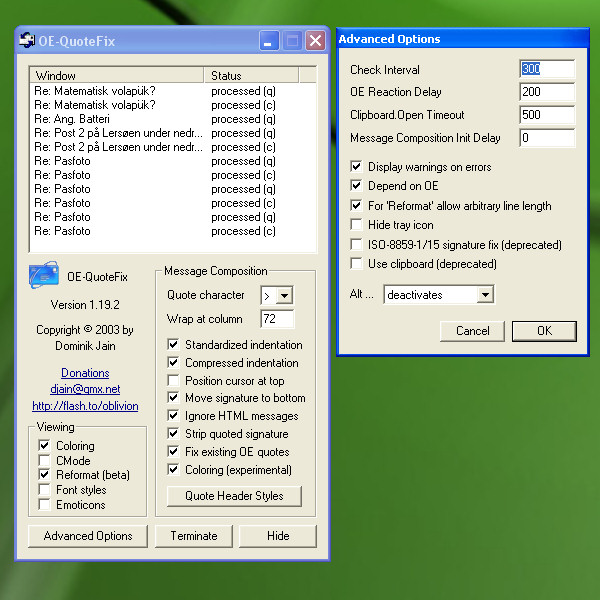The image size is (600, 600).
Task: Select 'Re: Matematisk volapük?' processed (c) row
Action: pos(173,105)
